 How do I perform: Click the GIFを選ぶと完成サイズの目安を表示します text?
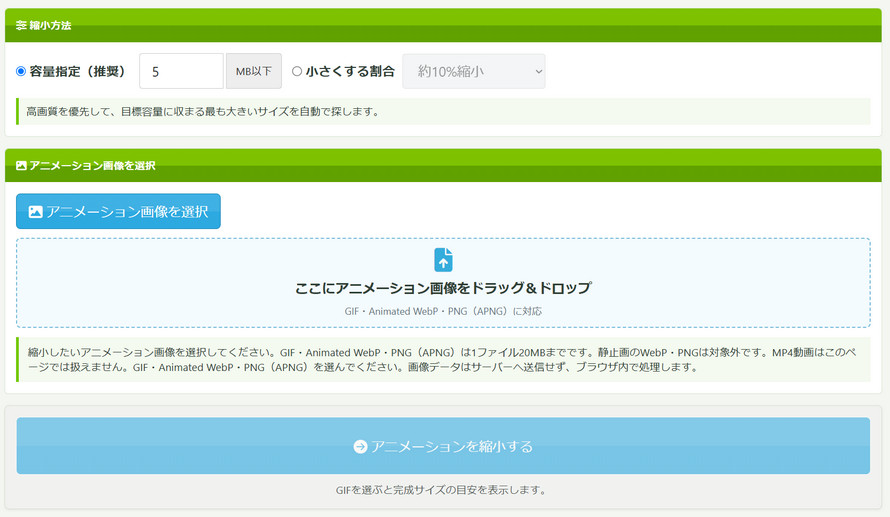(x=441, y=490)
